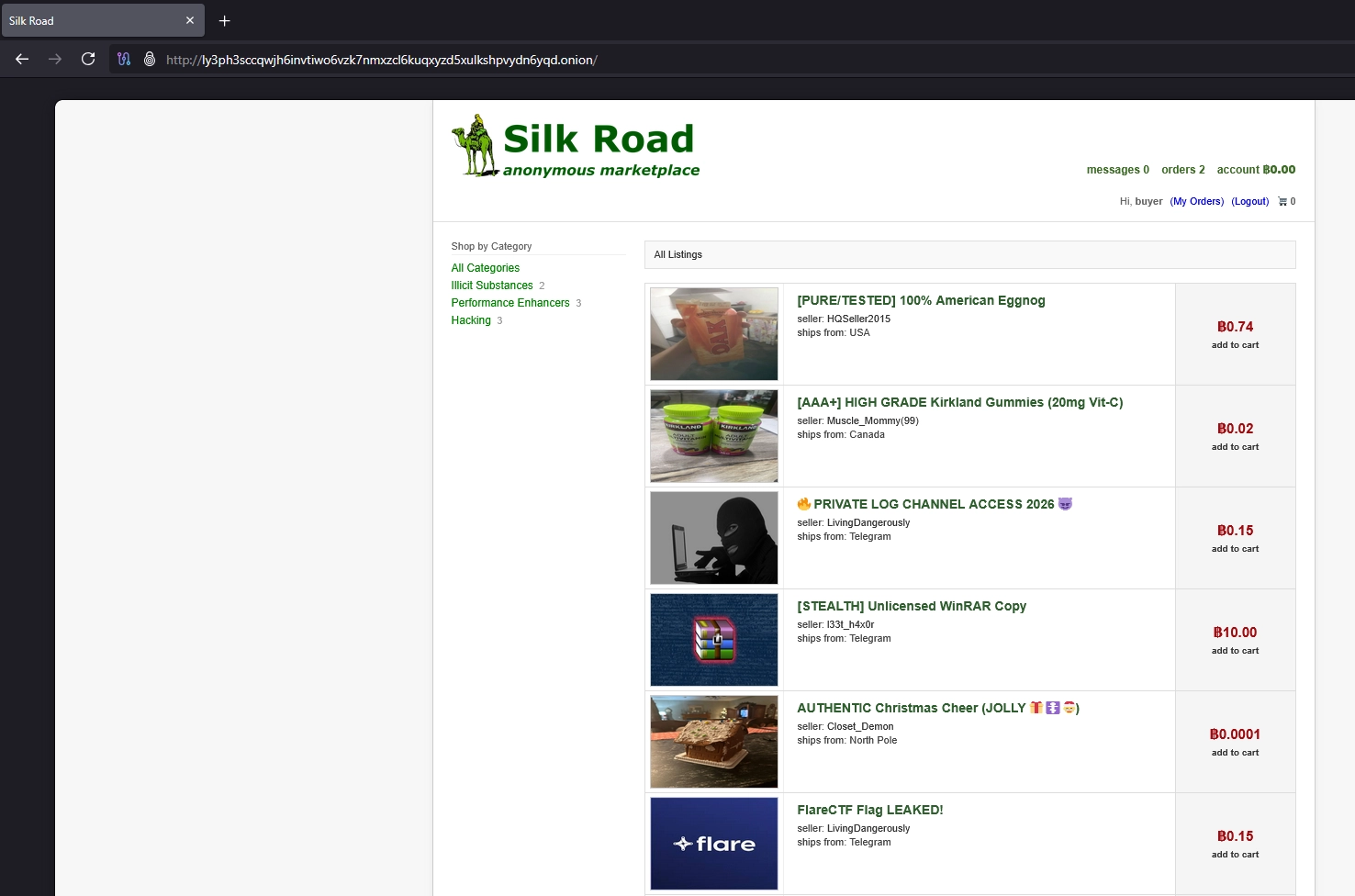Open the My Orders link
The height and width of the screenshot is (896, 1355).
click(x=1196, y=202)
